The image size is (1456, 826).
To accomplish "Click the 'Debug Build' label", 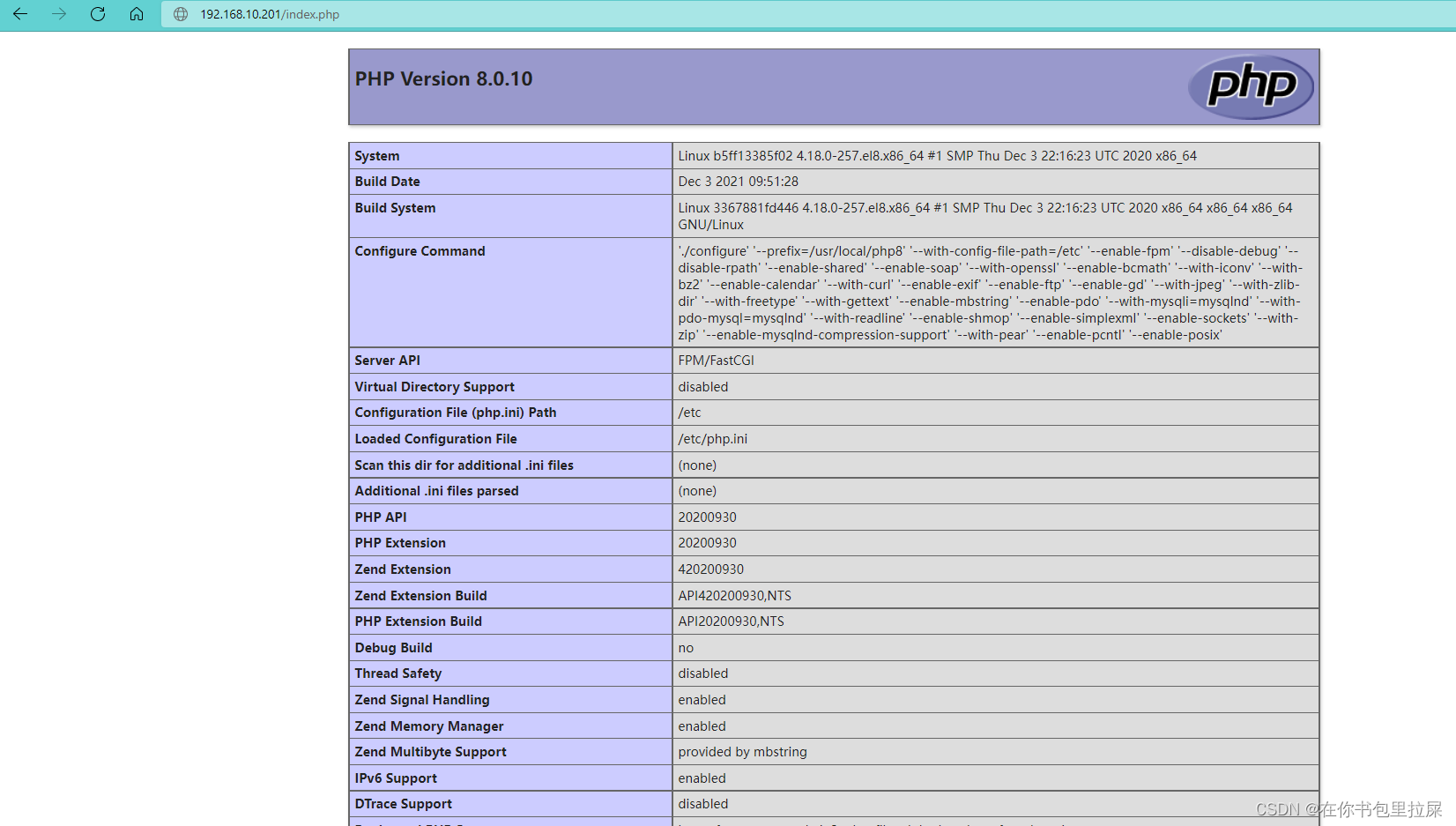I will (393, 648).
